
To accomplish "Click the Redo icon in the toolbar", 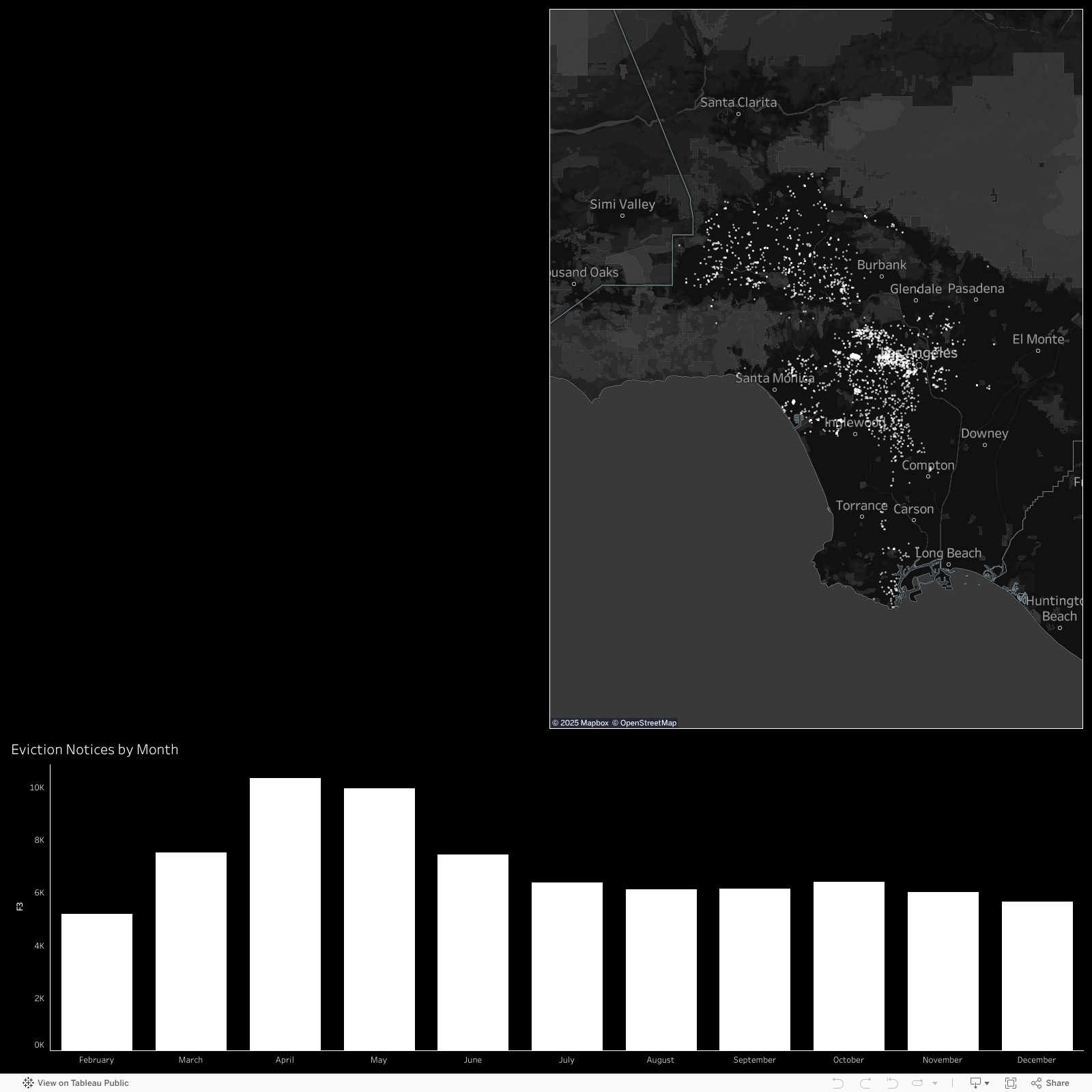I will point(865,1083).
